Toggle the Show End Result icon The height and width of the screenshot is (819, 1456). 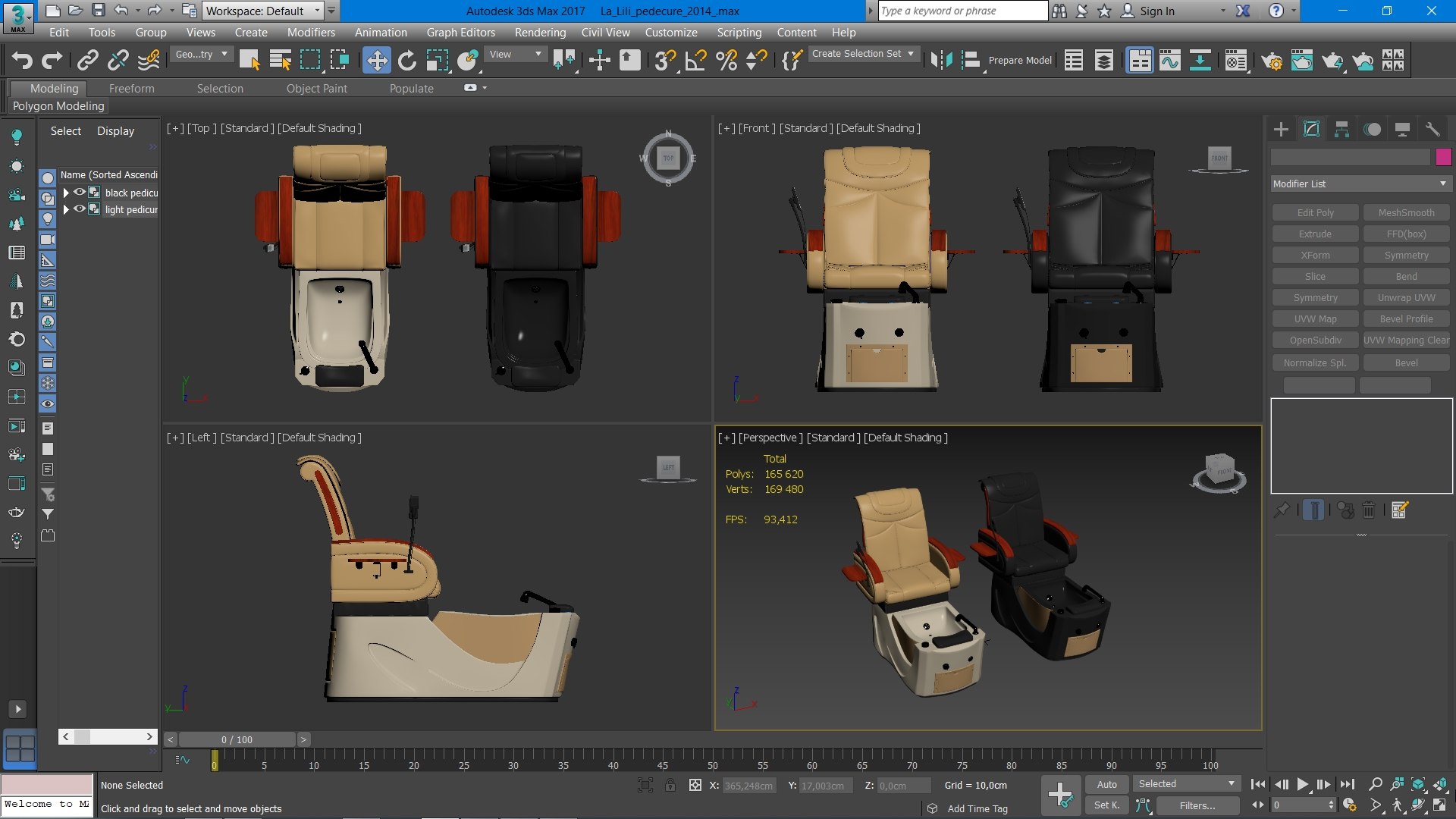[1313, 510]
